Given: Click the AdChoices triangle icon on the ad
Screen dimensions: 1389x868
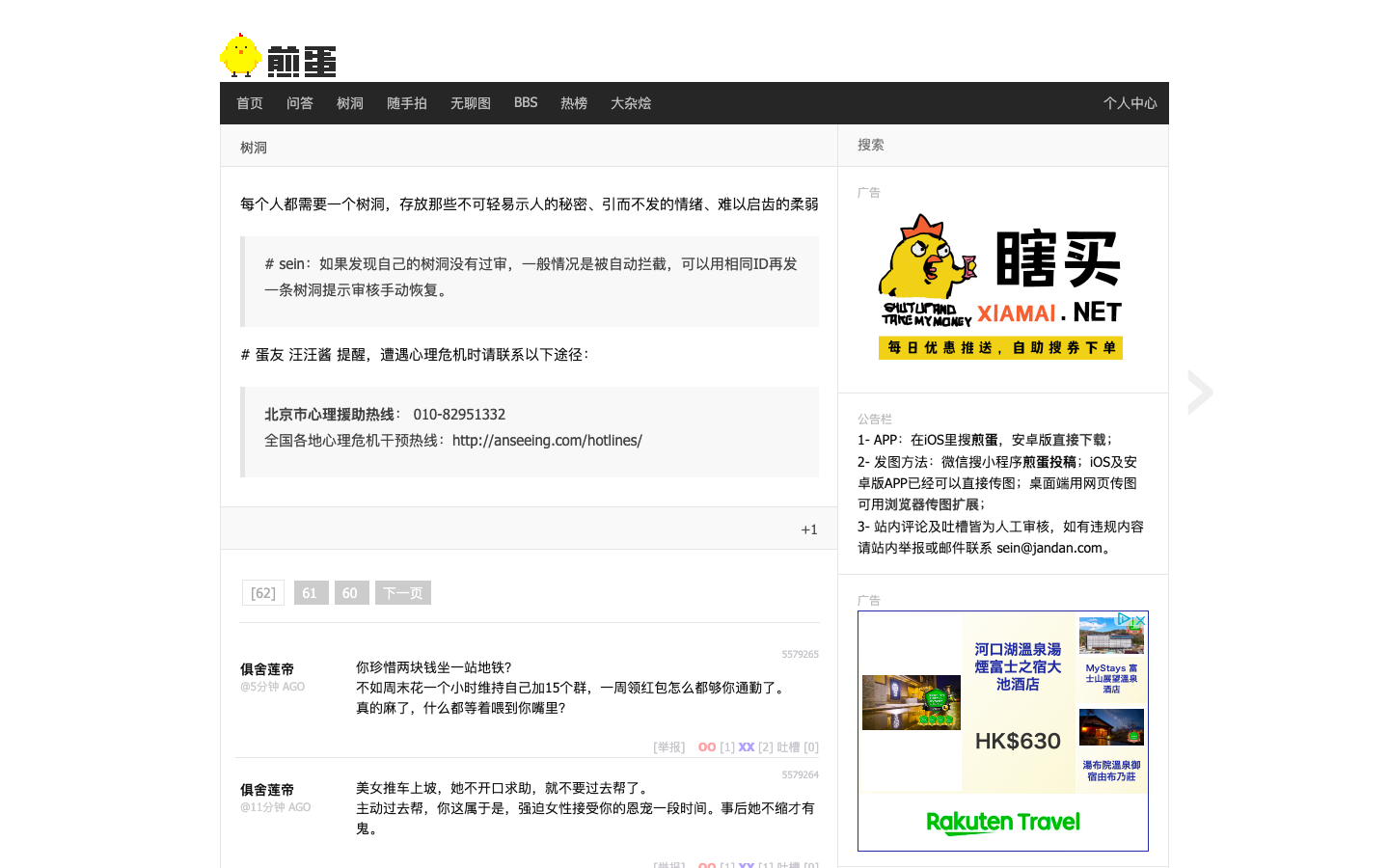Looking at the screenshot, I should pyautogui.click(x=1124, y=619).
